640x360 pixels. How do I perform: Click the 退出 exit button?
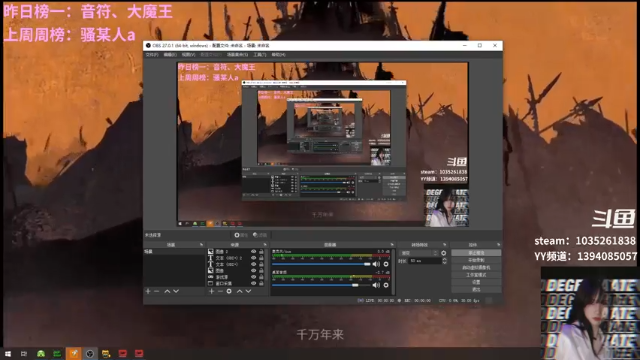pos(476,290)
